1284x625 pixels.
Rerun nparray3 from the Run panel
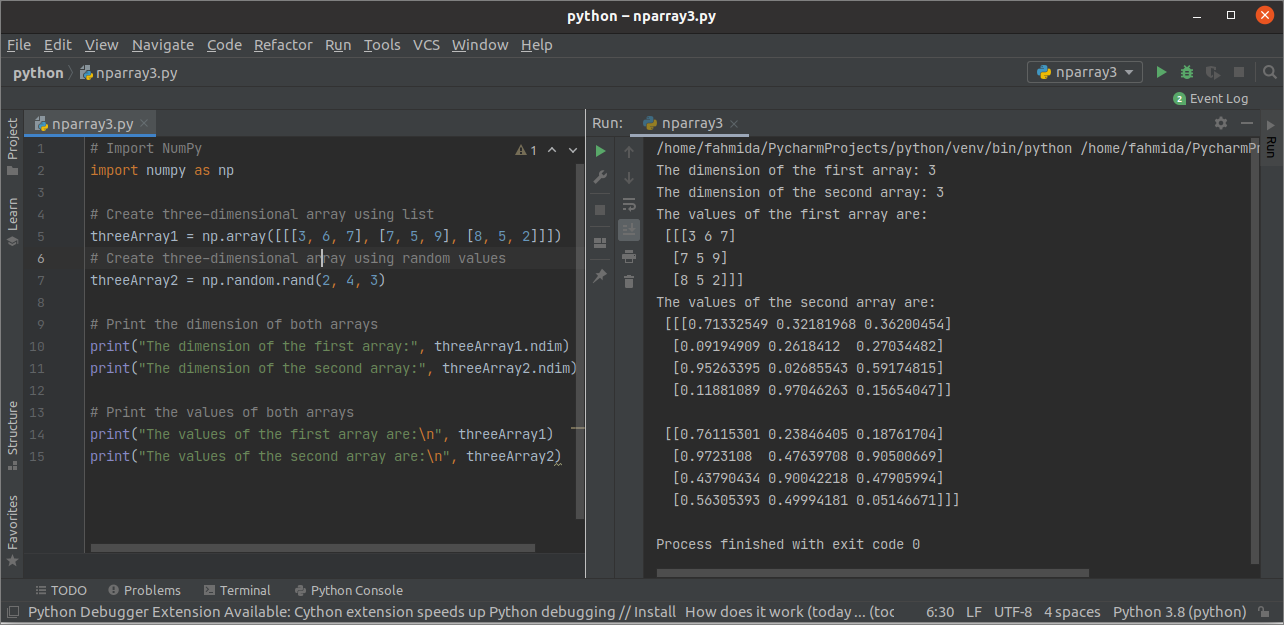click(x=600, y=151)
